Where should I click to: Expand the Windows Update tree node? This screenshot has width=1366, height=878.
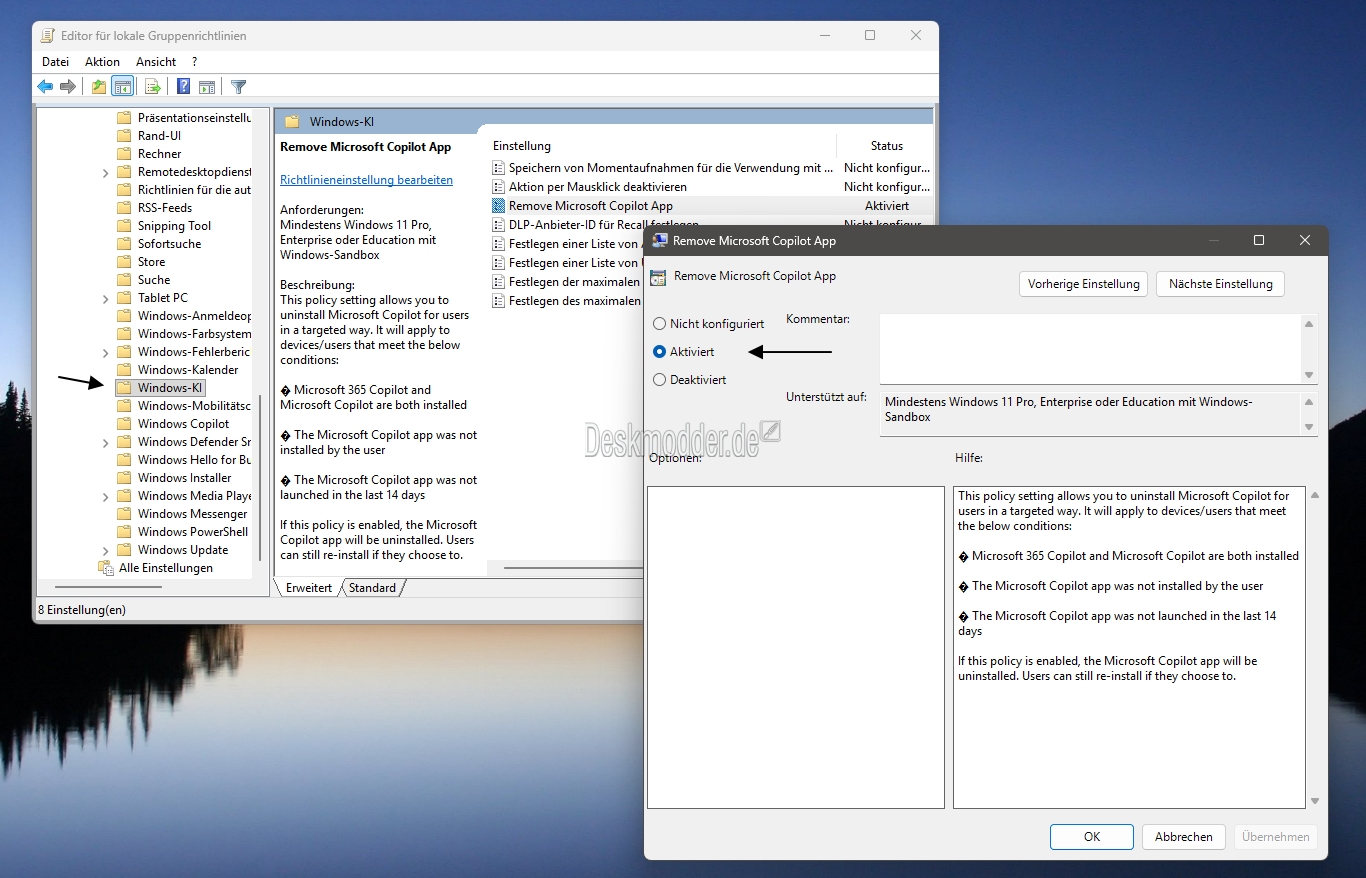106,550
